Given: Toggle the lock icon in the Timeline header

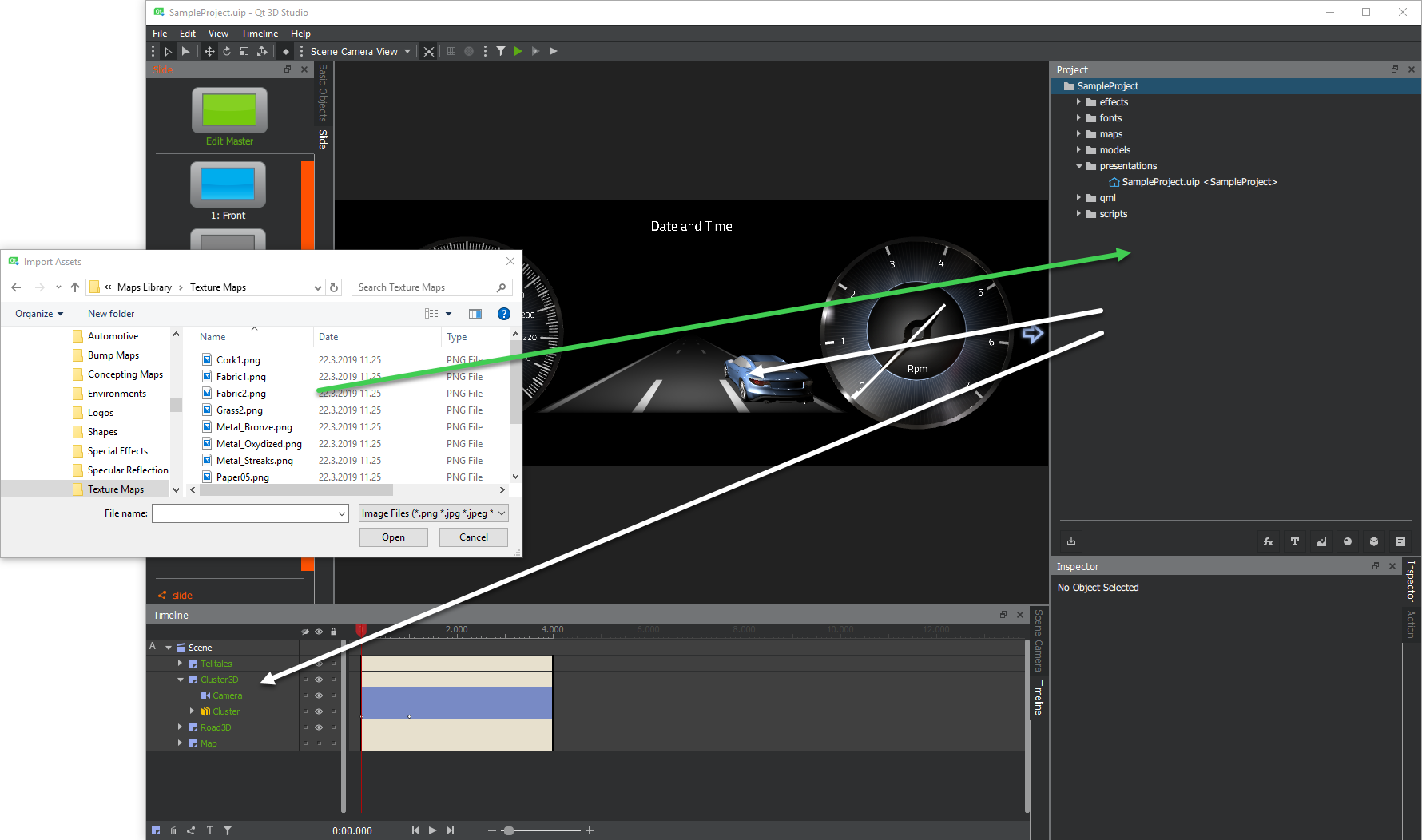Looking at the screenshot, I should point(334,632).
